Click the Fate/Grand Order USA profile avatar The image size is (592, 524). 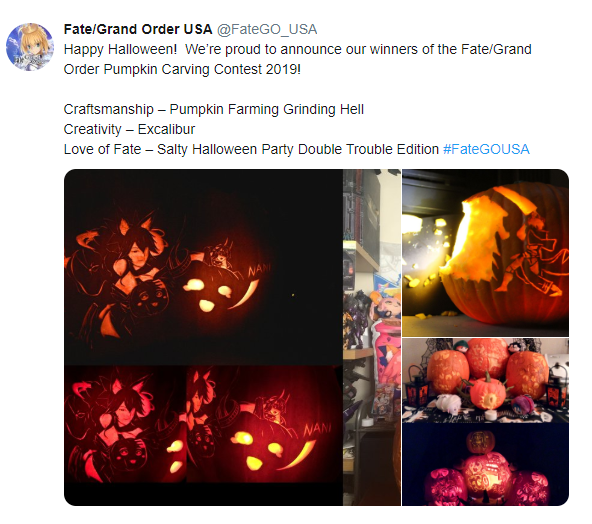point(30,47)
